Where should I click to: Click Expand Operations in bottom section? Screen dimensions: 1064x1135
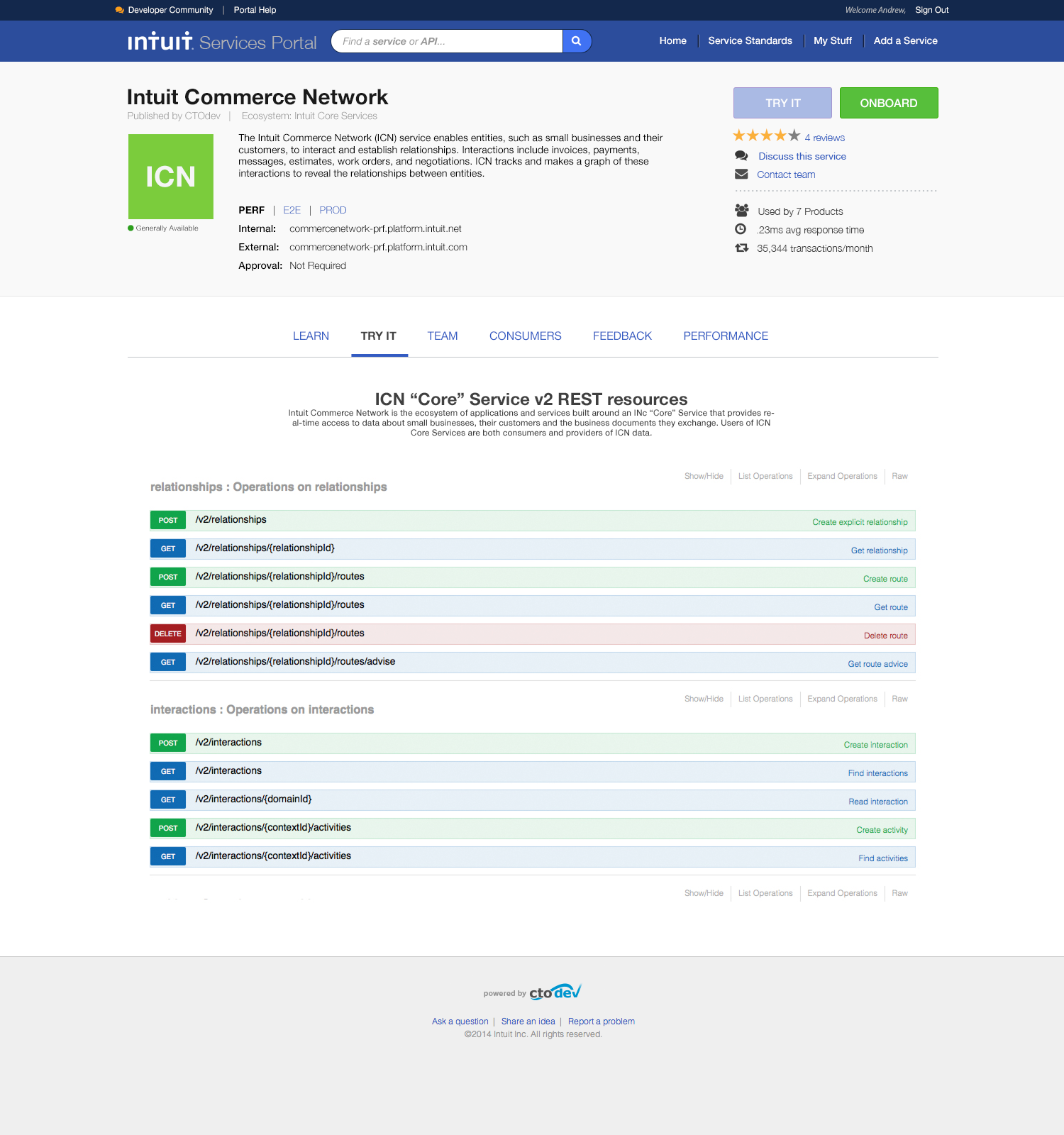842,893
